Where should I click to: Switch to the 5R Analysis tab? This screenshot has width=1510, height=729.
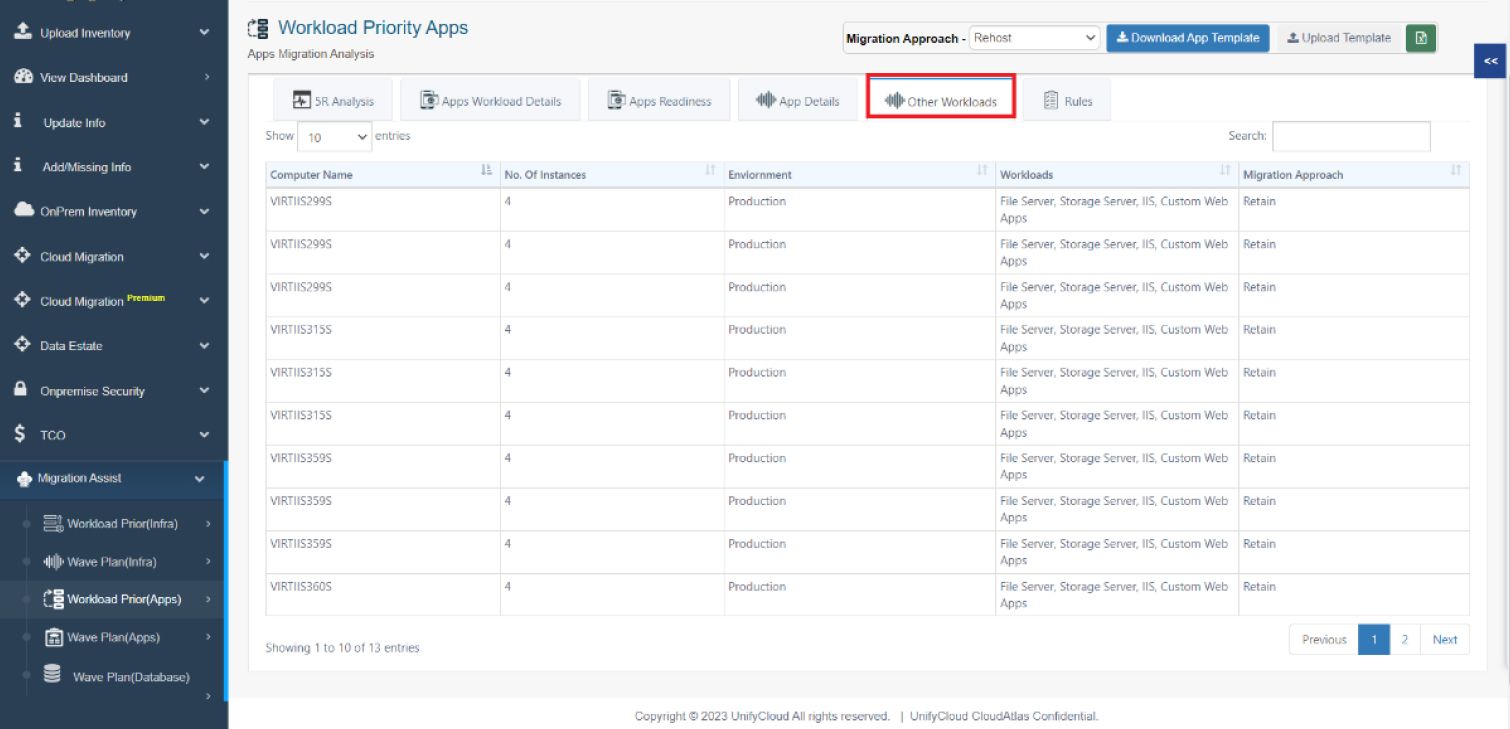[333, 101]
